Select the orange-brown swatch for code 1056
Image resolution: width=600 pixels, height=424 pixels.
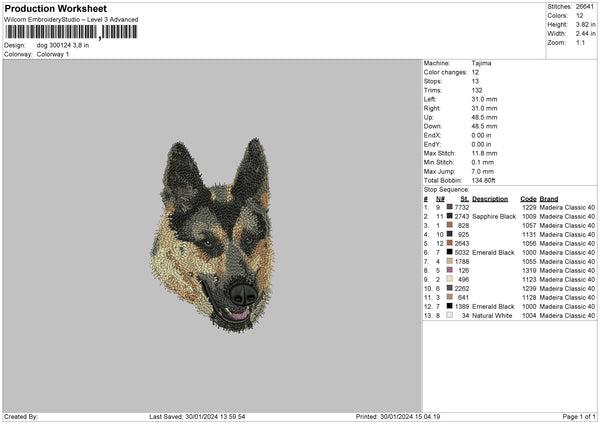[x=450, y=243]
